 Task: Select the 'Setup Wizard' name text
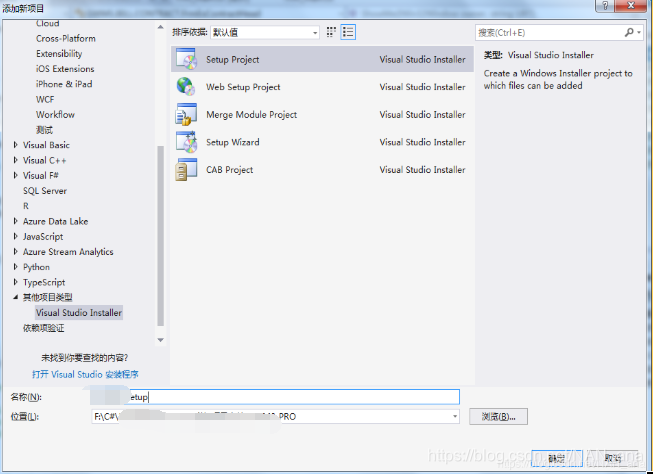coord(233,142)
